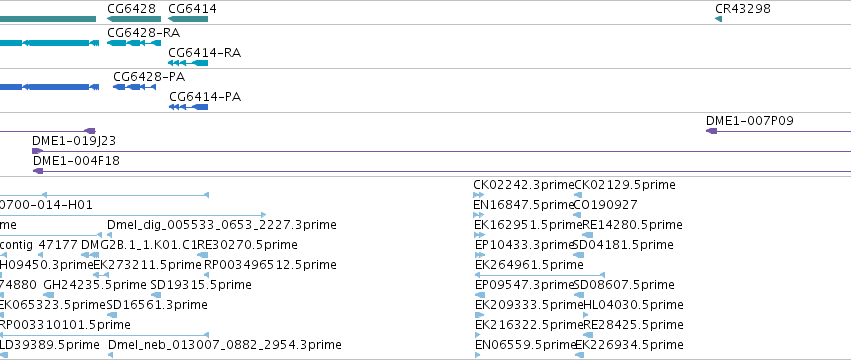The width and height of the screenshot is (851, 360).
Task: Select the CG6428-PA protein glyph
Action: pyautogui.click(x=135, y=87)
